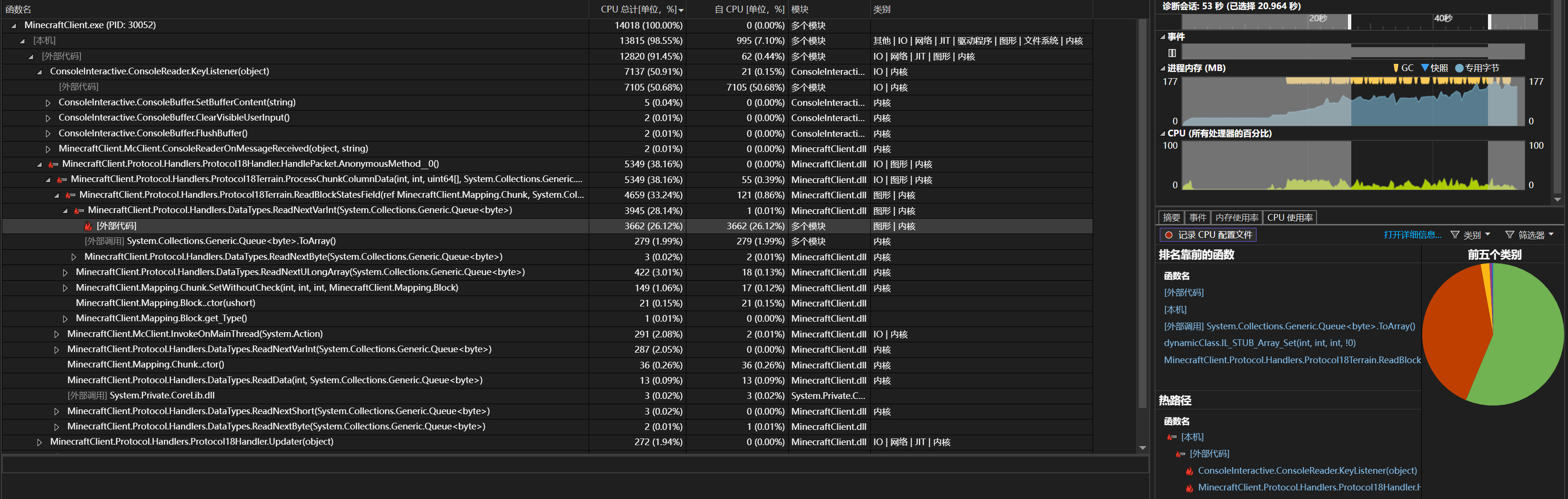
Task: Click the 记录 CPU 配置文件 button
Action: [x=1207, y=235]
